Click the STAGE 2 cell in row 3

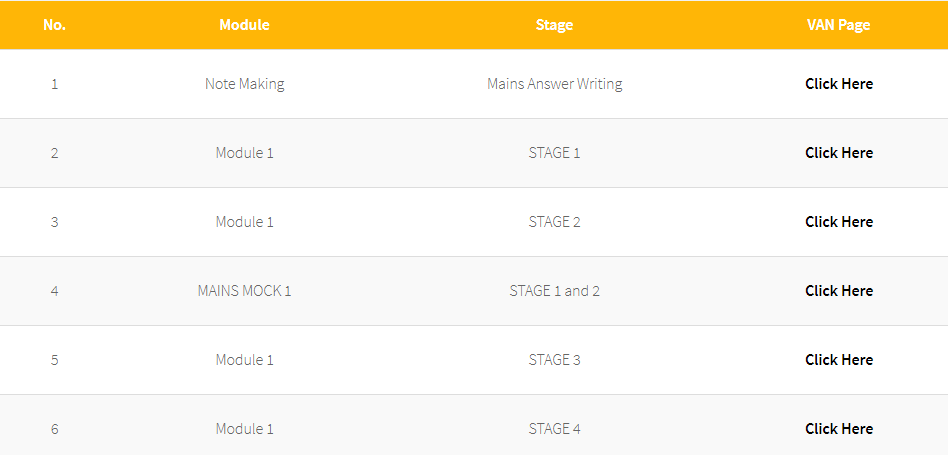pyautogui.click(x=554, y=222)
